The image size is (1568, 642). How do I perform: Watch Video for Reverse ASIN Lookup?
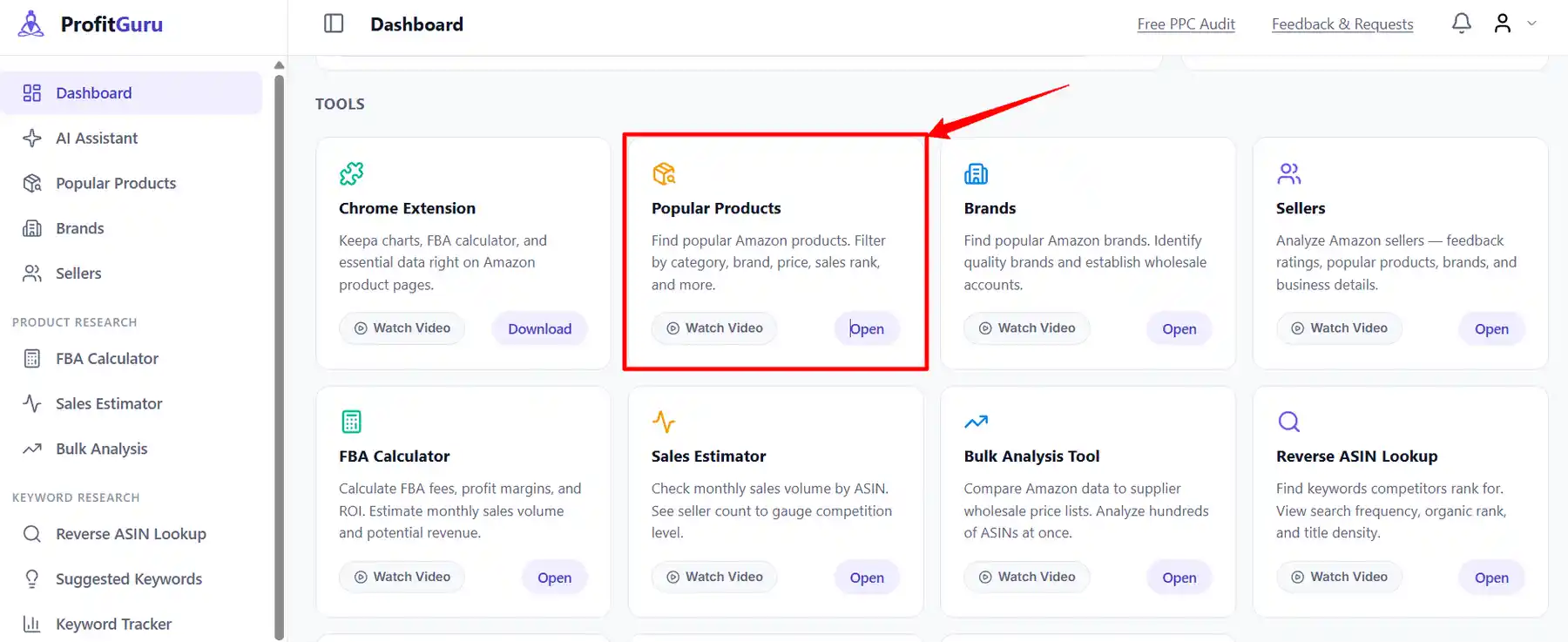pos(1339,577)
